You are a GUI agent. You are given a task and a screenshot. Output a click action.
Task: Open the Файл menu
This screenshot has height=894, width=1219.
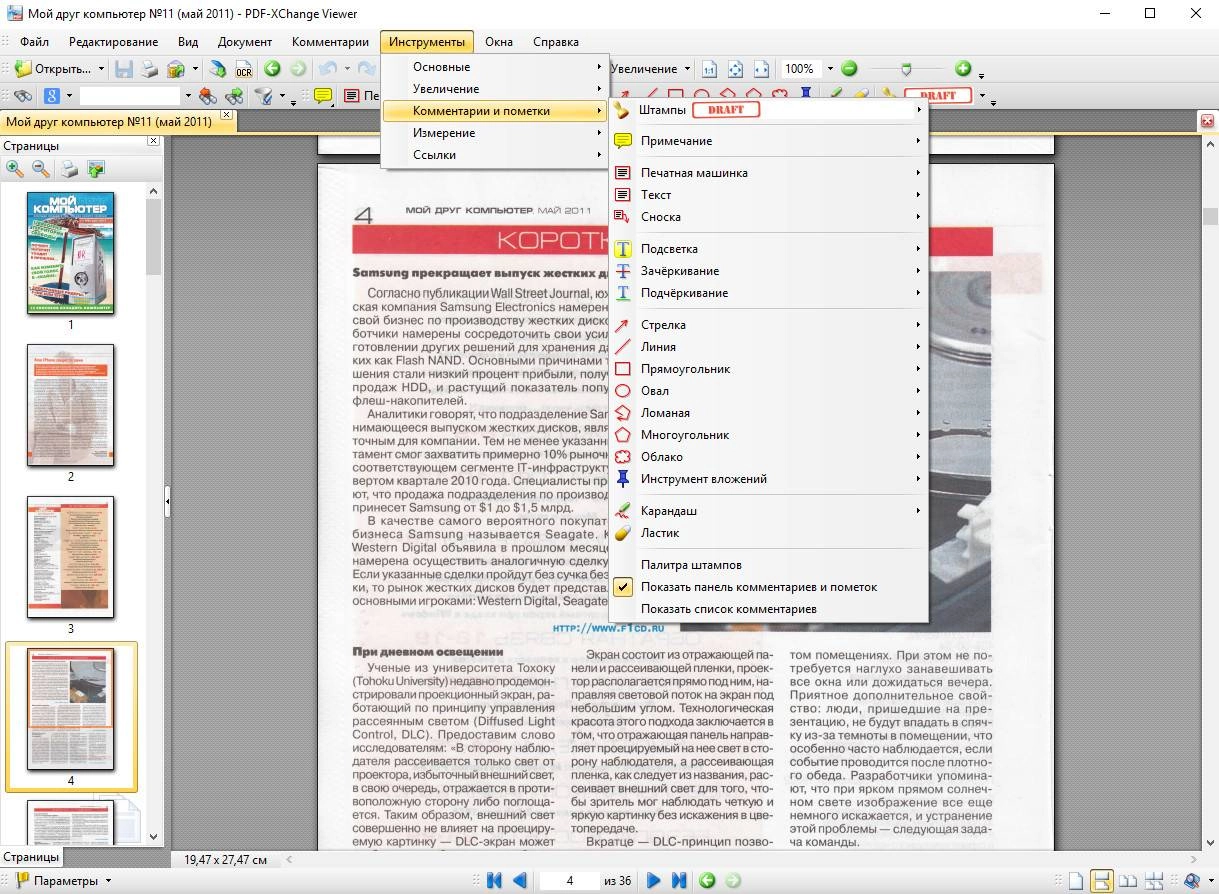coord(34,42)
